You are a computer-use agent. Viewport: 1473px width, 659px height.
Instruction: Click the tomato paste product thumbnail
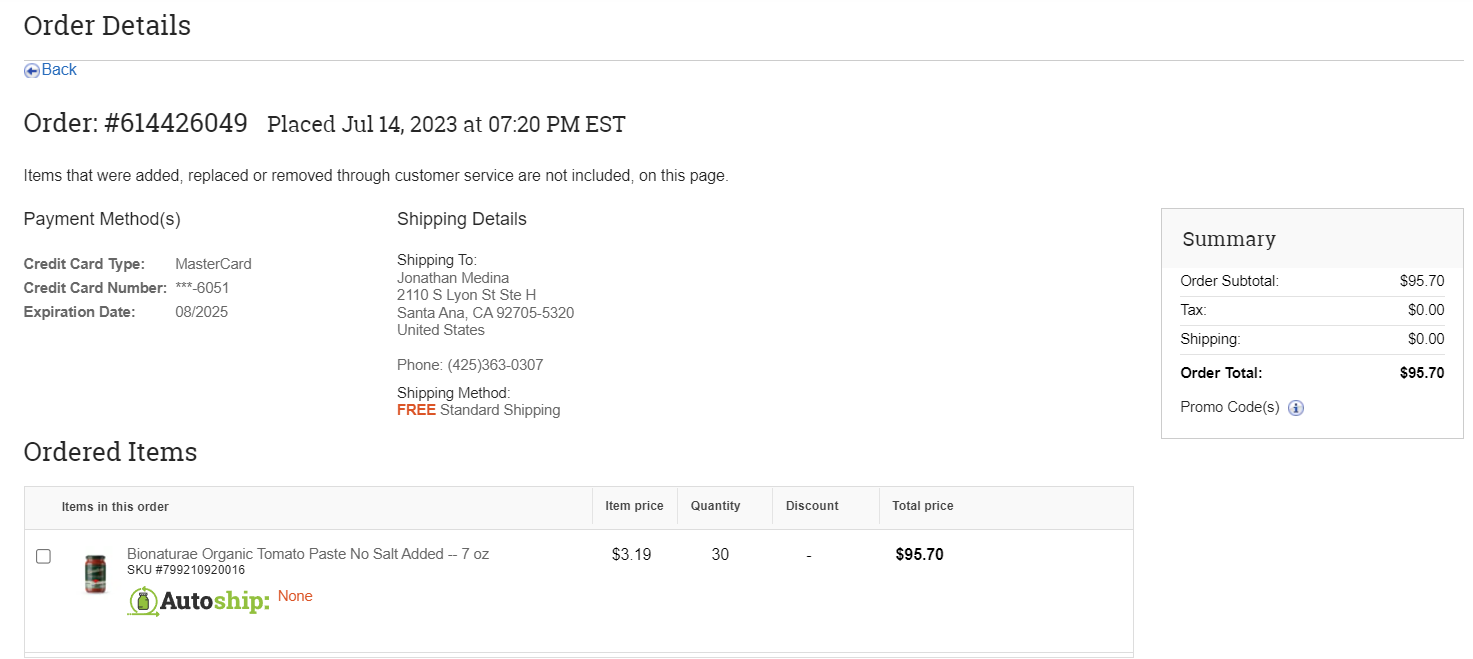pos(95,574)
